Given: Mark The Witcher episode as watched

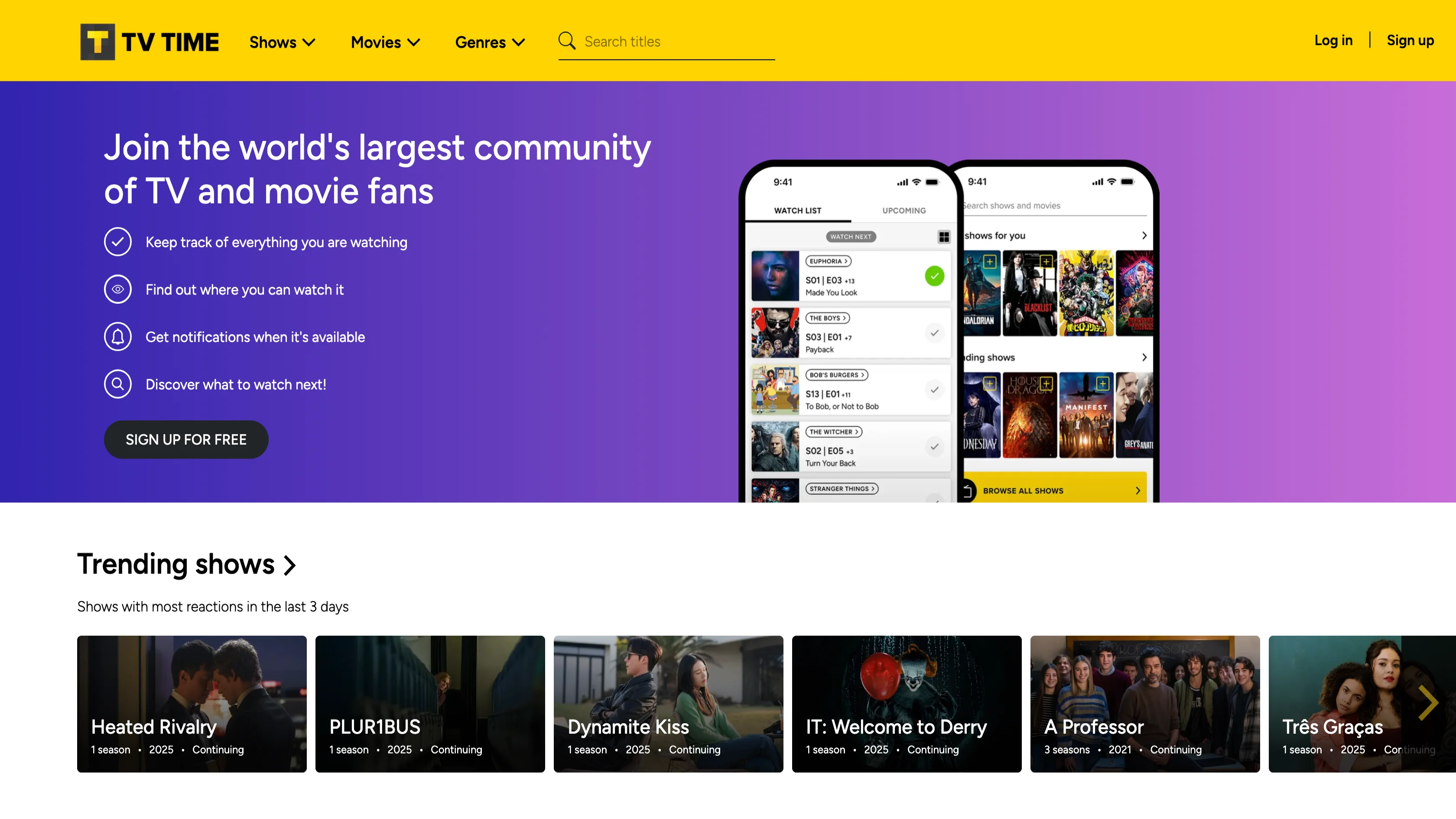Looking at the screenshot, I should click(934, 446).
